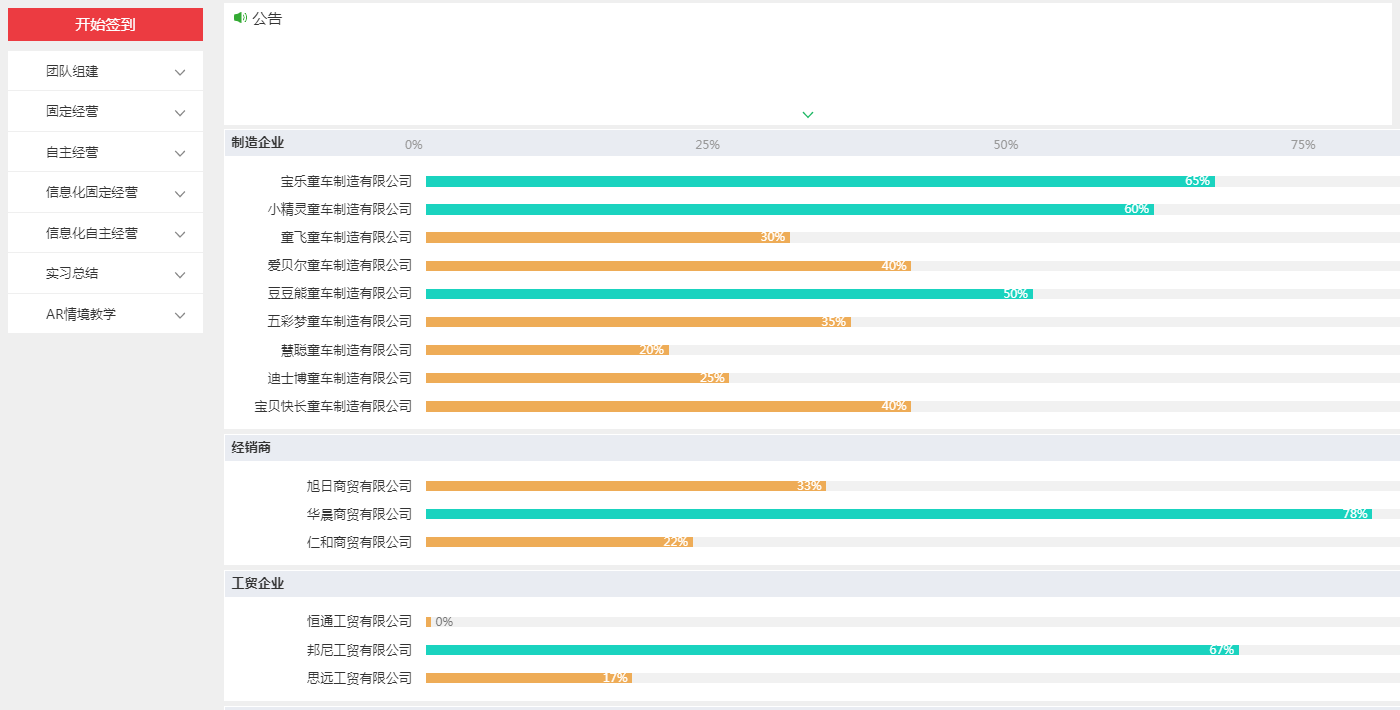The image size is (1400, 710).
Task: Click the 公告 heading text
Action: 267,18
